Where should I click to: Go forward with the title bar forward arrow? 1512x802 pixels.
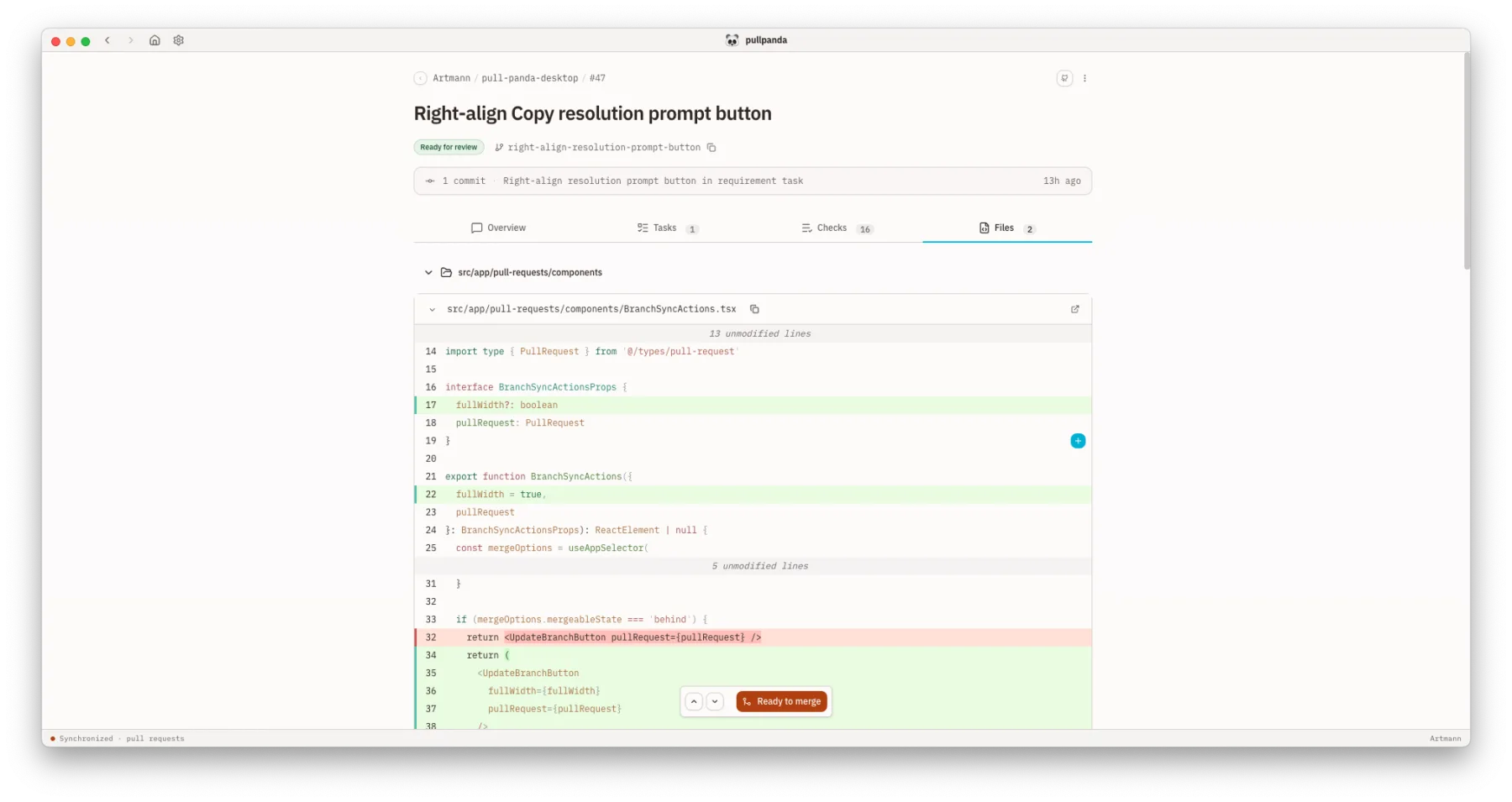(131, 40)
